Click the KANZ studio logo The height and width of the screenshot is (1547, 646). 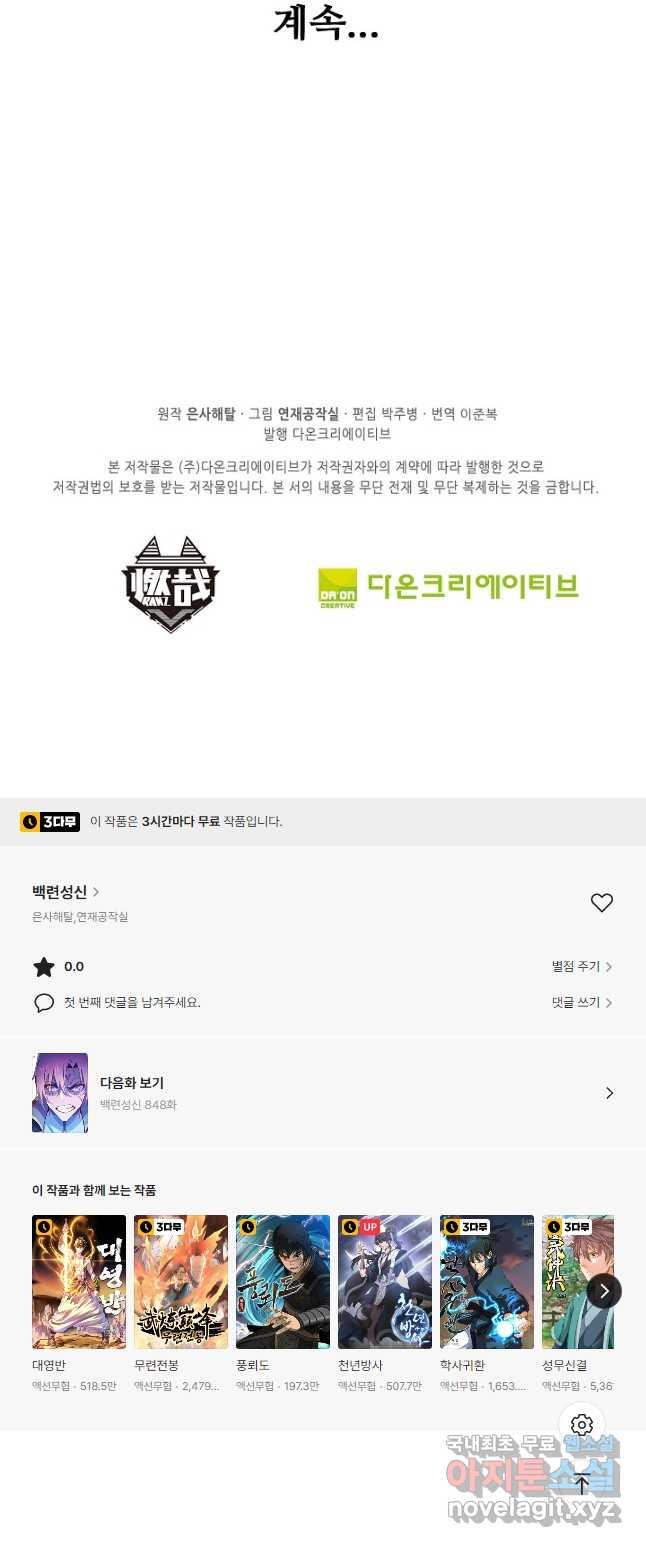tap(170, 584)
